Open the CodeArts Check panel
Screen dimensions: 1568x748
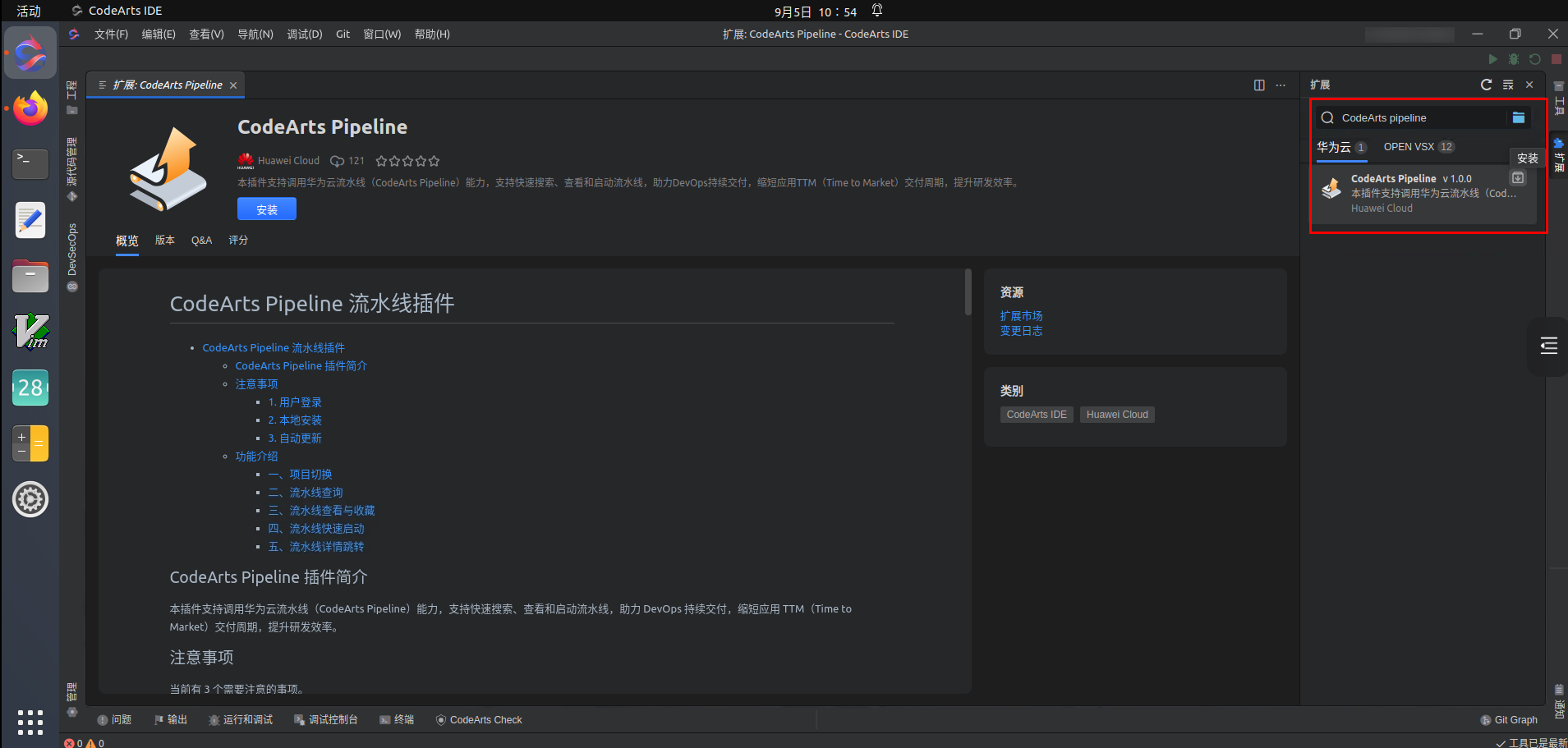[x=479, y=720]
